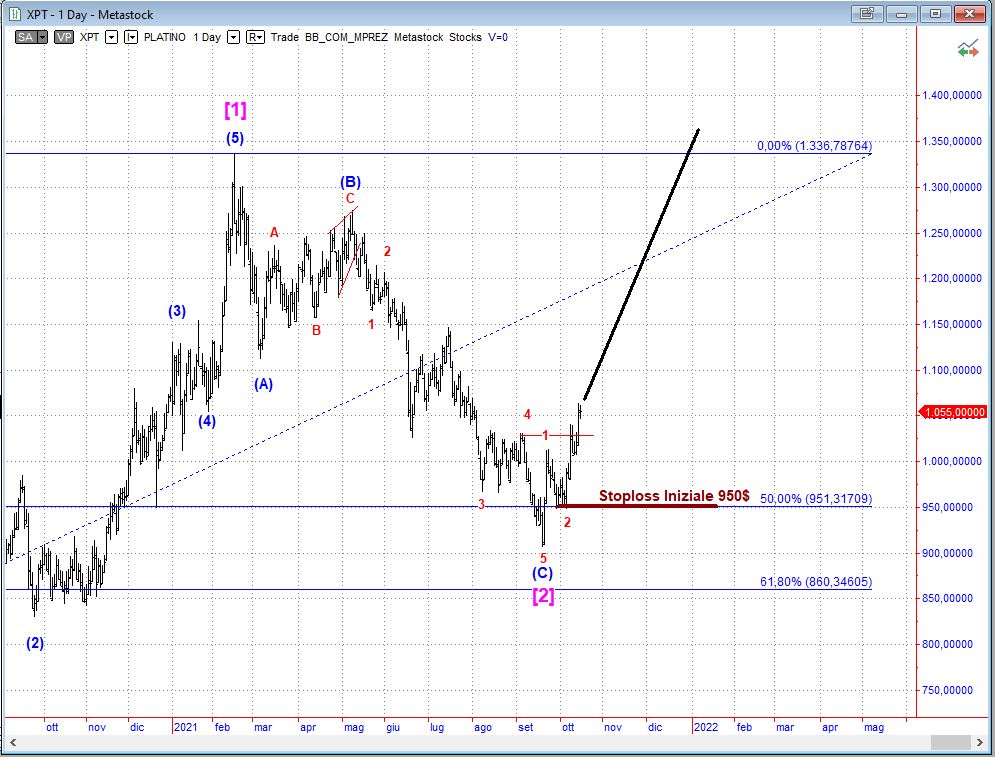The height and width of the screenshot is (757, 995).
Task: Click the red 1.055,00000 current price tag
Action: (x=954, y=412)
